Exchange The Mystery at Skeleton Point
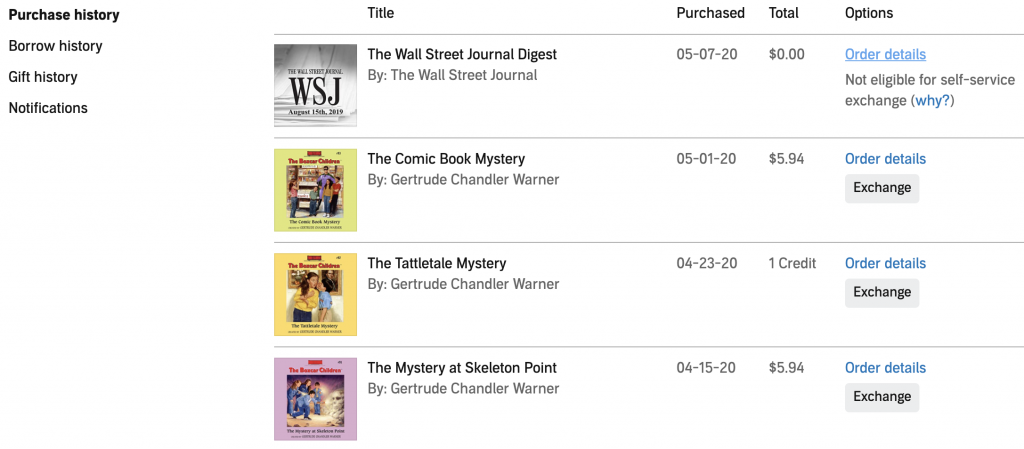 coord(882,397)
